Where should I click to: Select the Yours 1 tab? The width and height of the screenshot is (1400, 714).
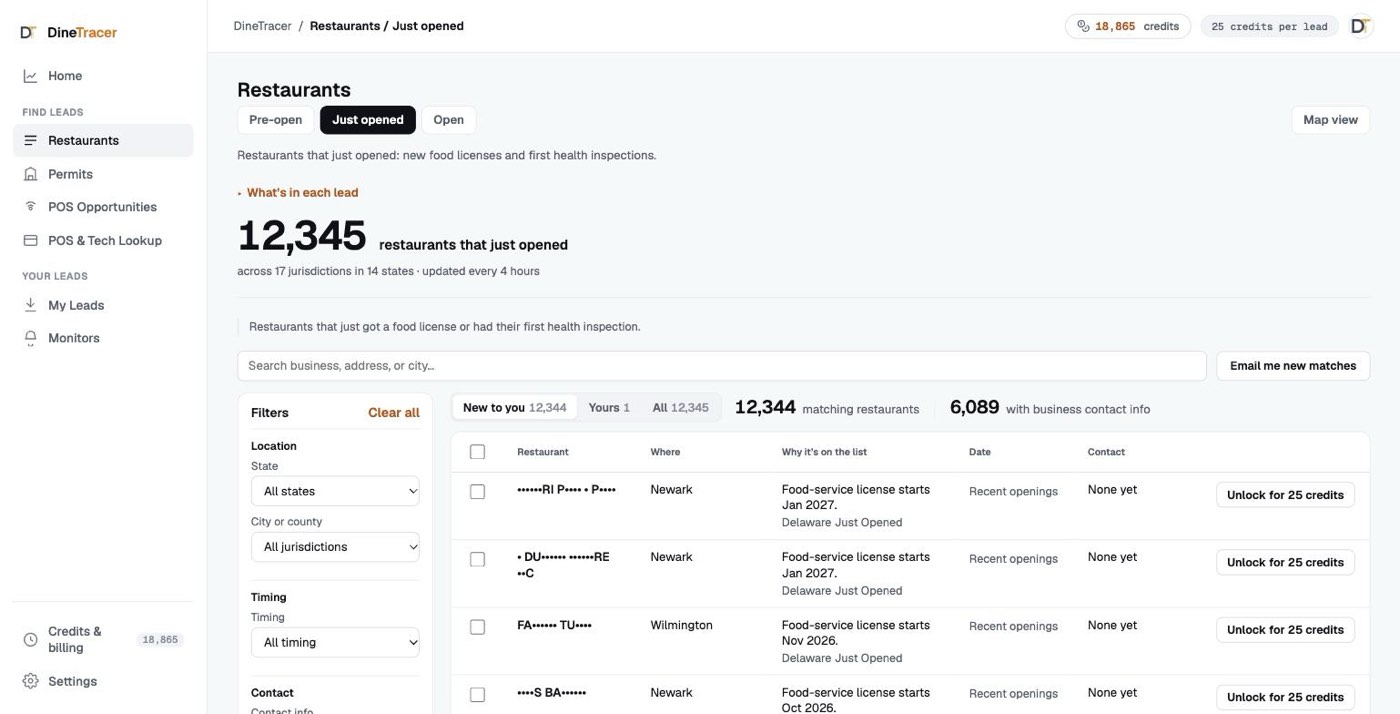(609, 408)
